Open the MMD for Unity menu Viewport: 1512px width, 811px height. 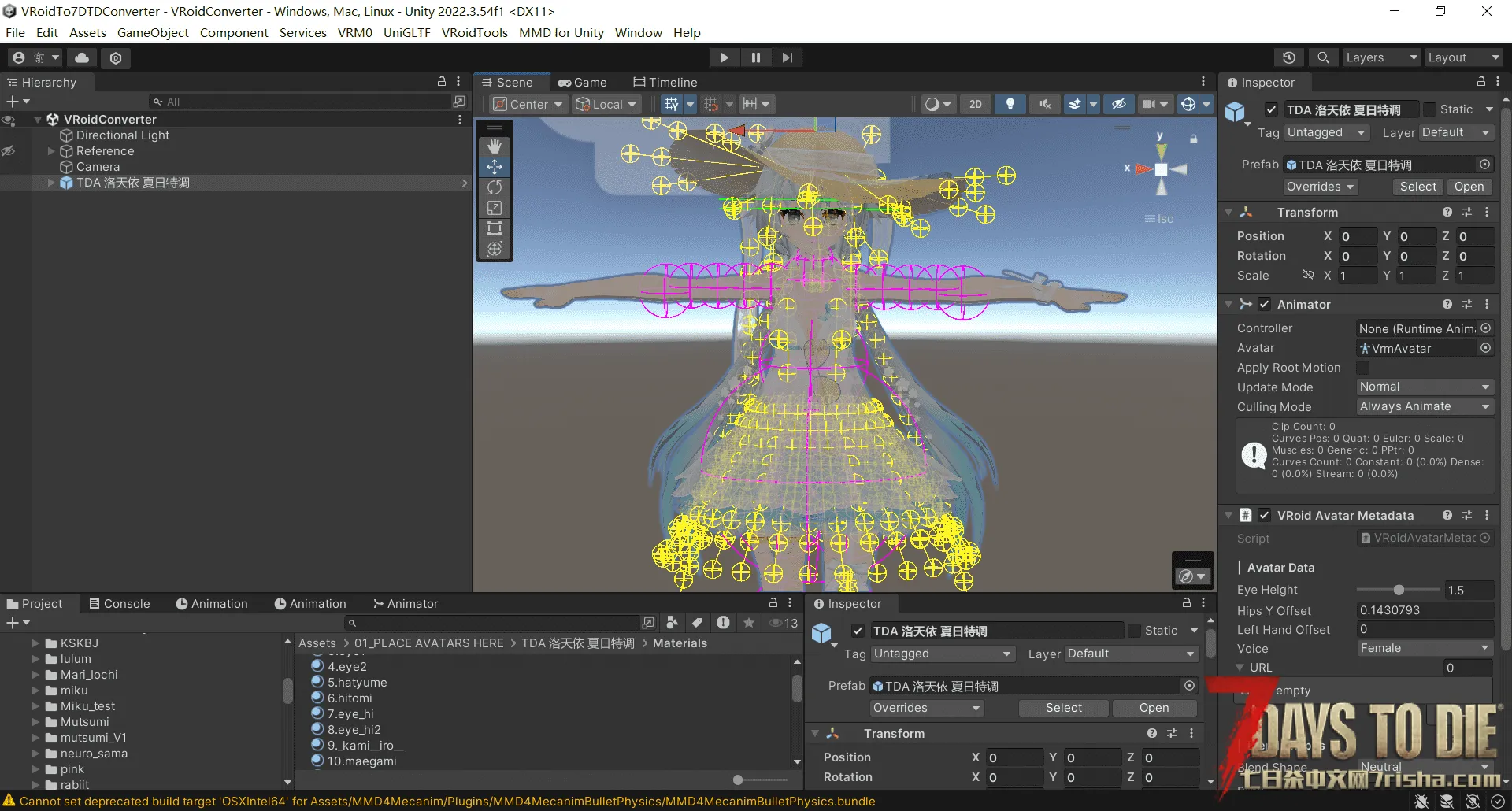[561, 32]
